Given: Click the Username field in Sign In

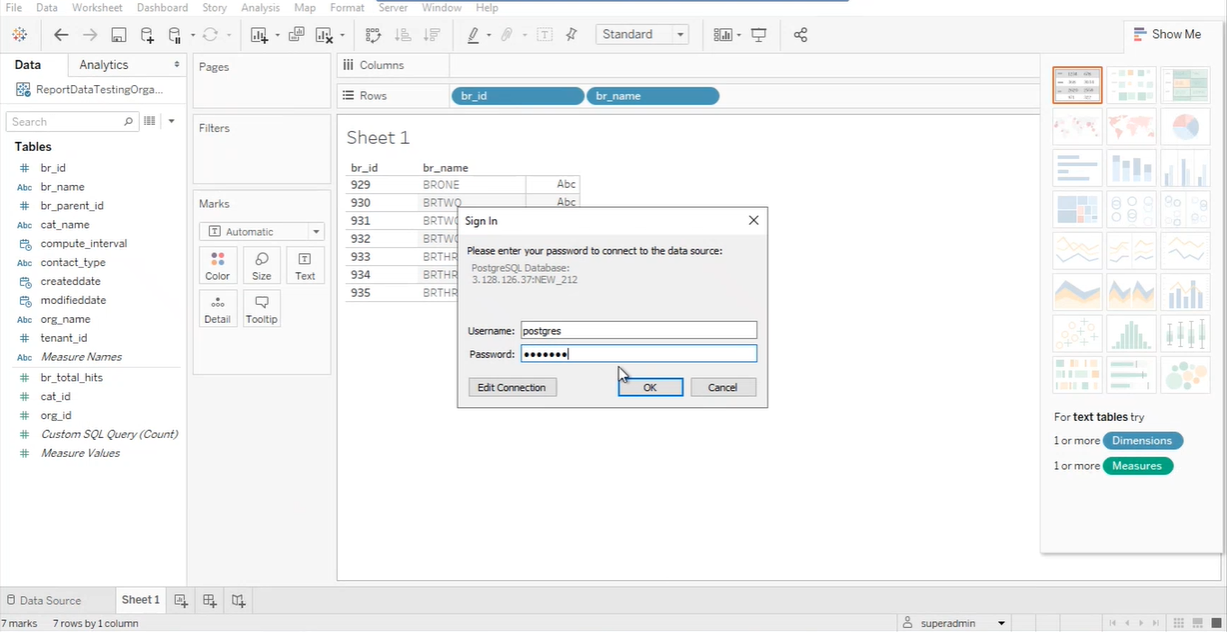Looking at the screenshot, I should pyautogui.click(x=638, y=330).
